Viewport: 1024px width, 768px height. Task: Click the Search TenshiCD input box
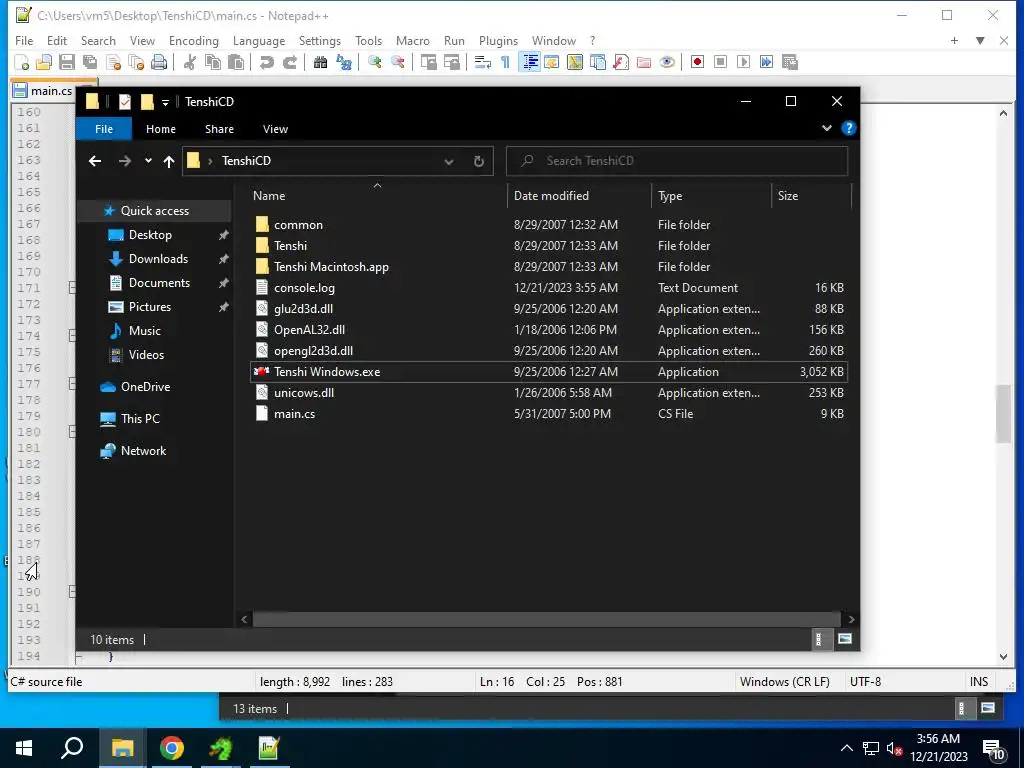[677, 161]
